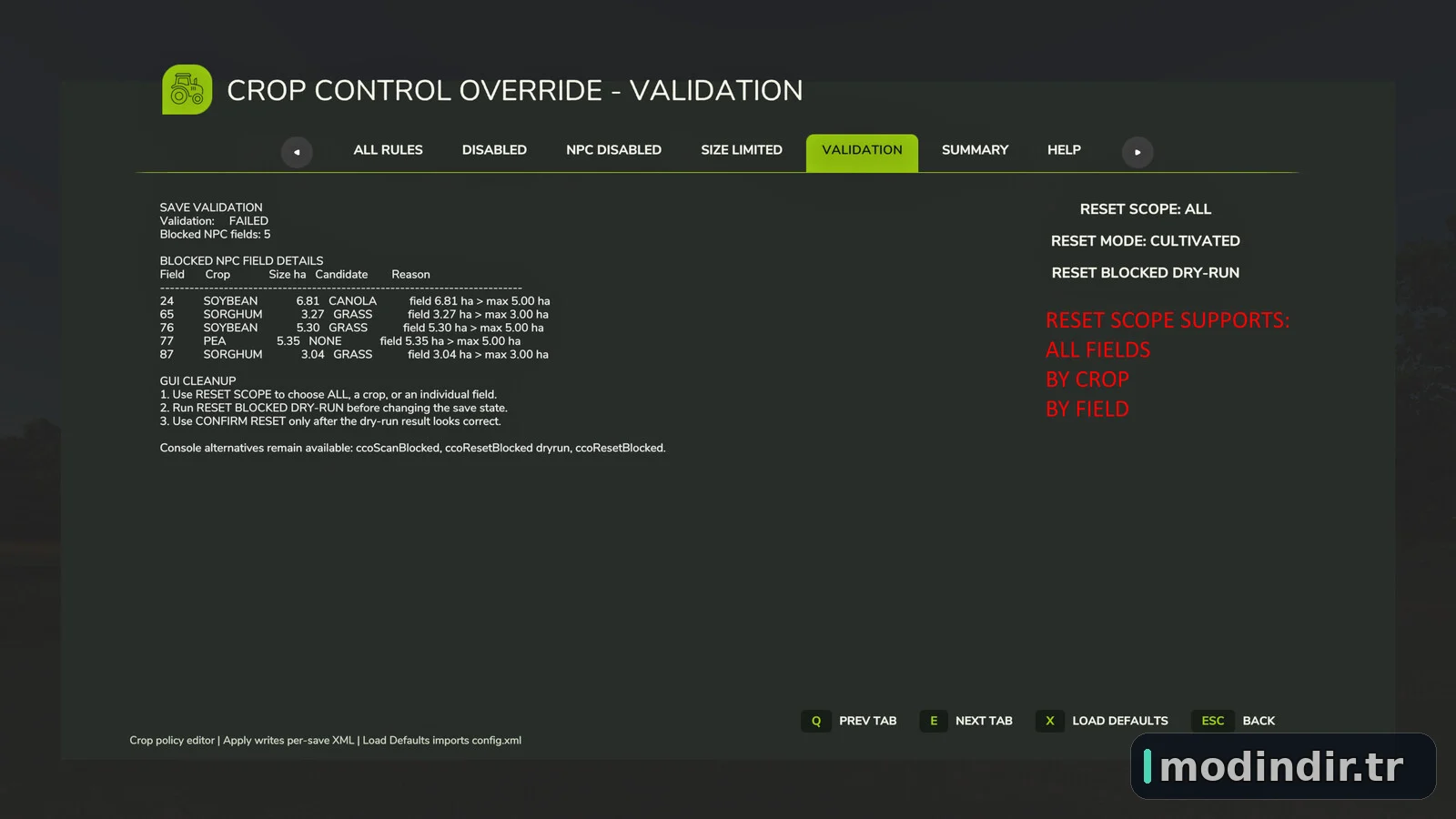Open the HELP tab

point(1064,150)
